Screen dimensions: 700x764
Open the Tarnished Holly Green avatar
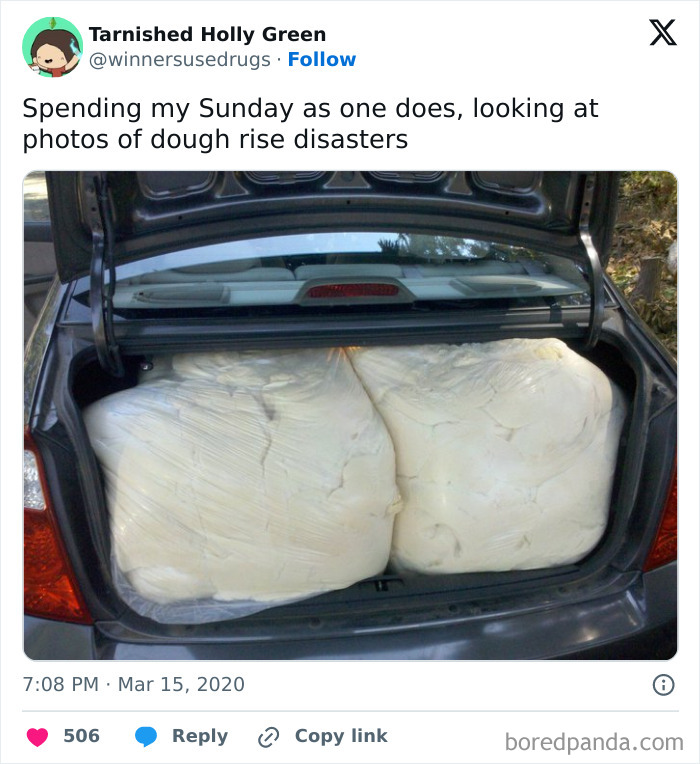52,47
